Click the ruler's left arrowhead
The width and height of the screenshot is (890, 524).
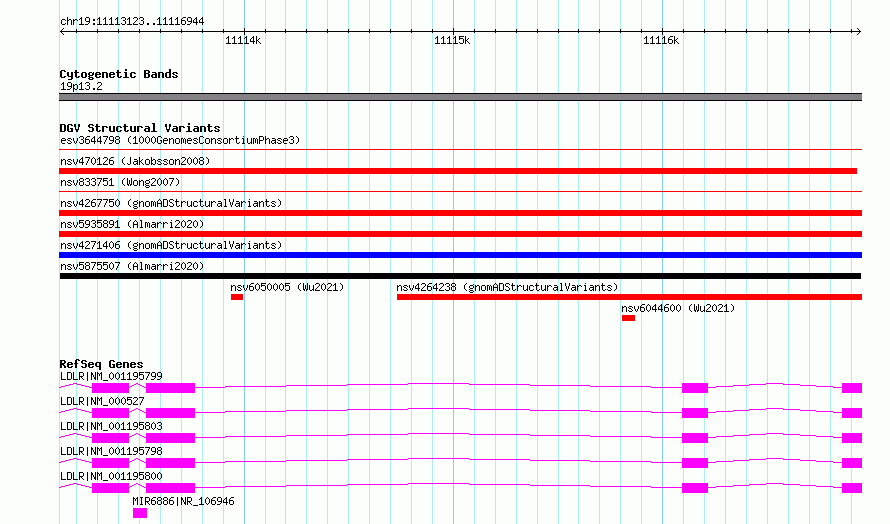click(63, 31)
